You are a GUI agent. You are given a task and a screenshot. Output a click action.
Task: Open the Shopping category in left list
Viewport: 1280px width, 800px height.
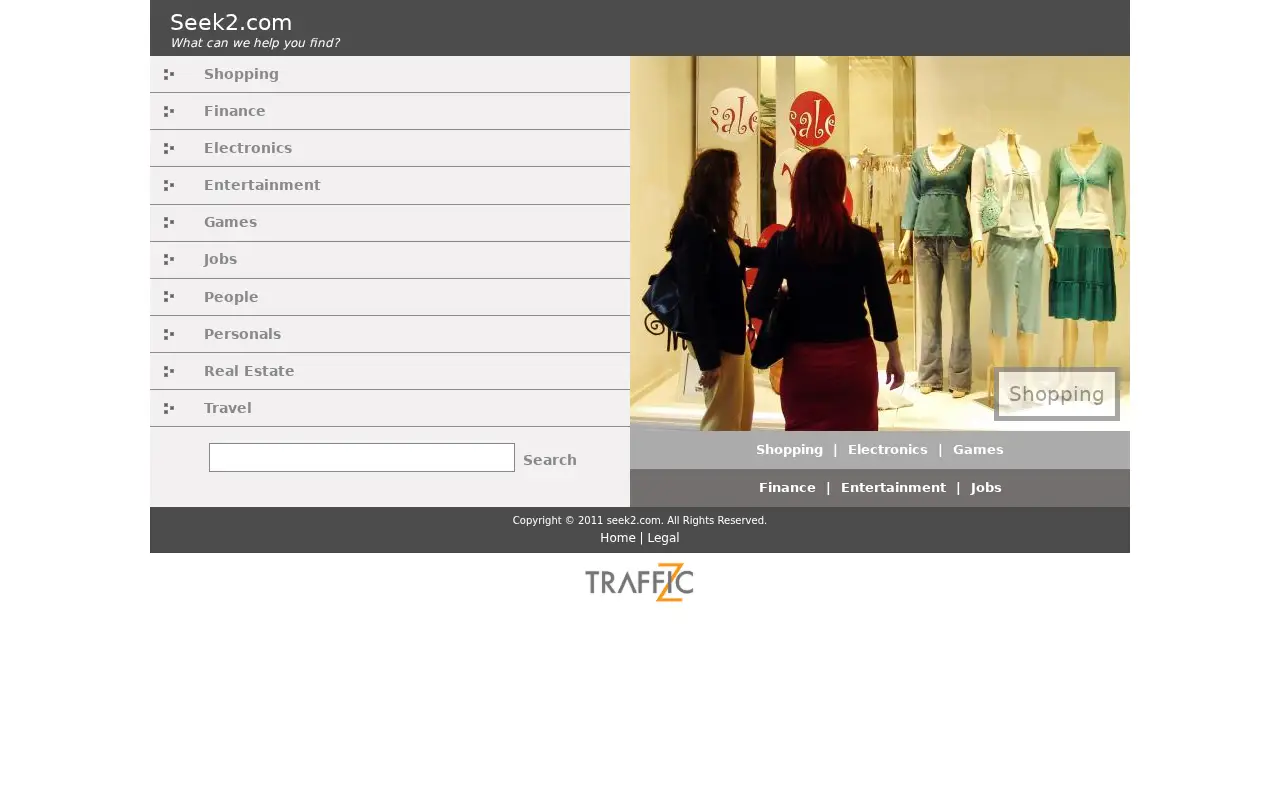(241, 74)
